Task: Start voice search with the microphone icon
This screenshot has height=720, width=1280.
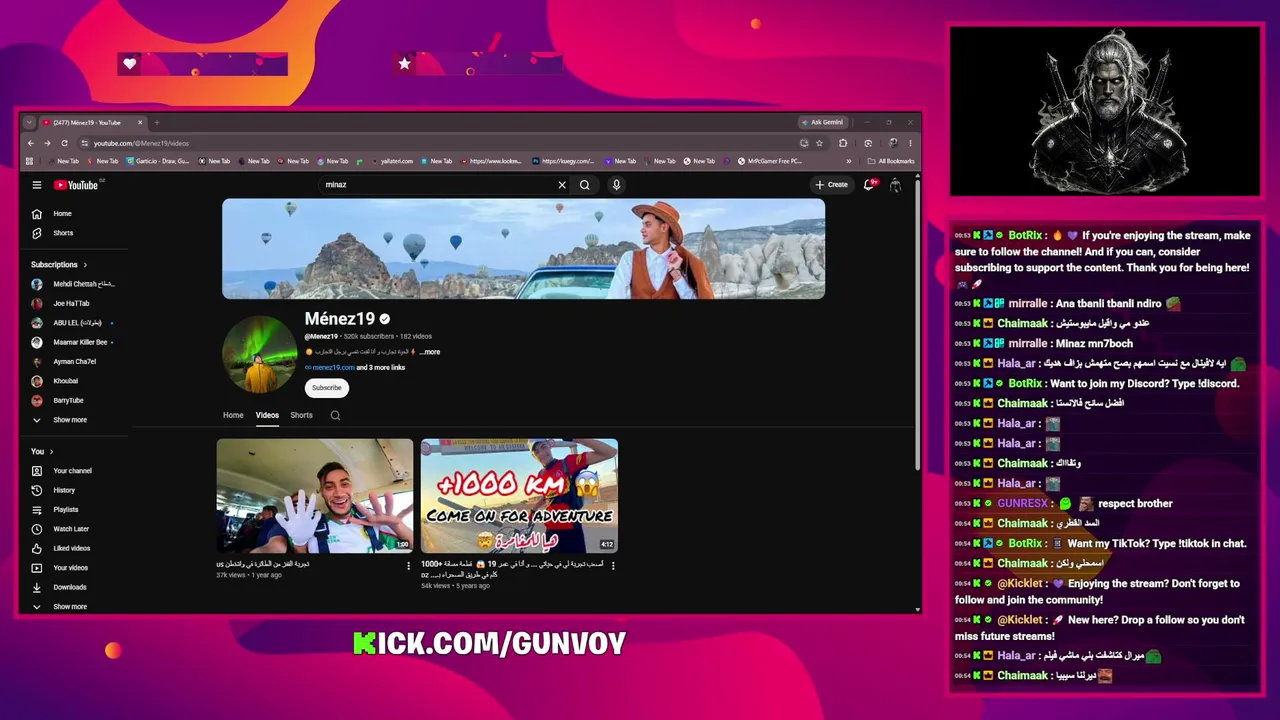Action: click(x=616, y=185)
